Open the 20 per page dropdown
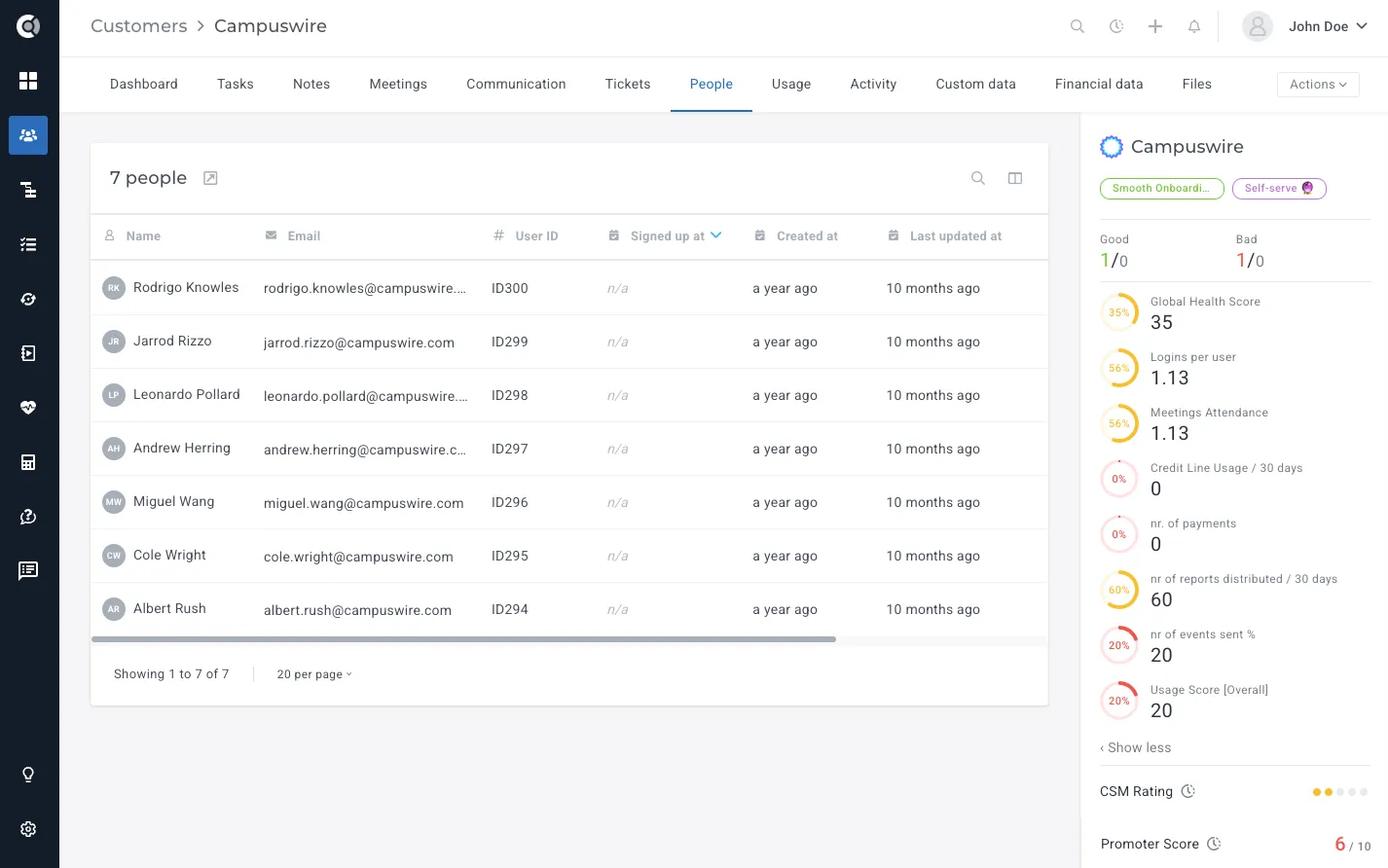 pos(314,674)
